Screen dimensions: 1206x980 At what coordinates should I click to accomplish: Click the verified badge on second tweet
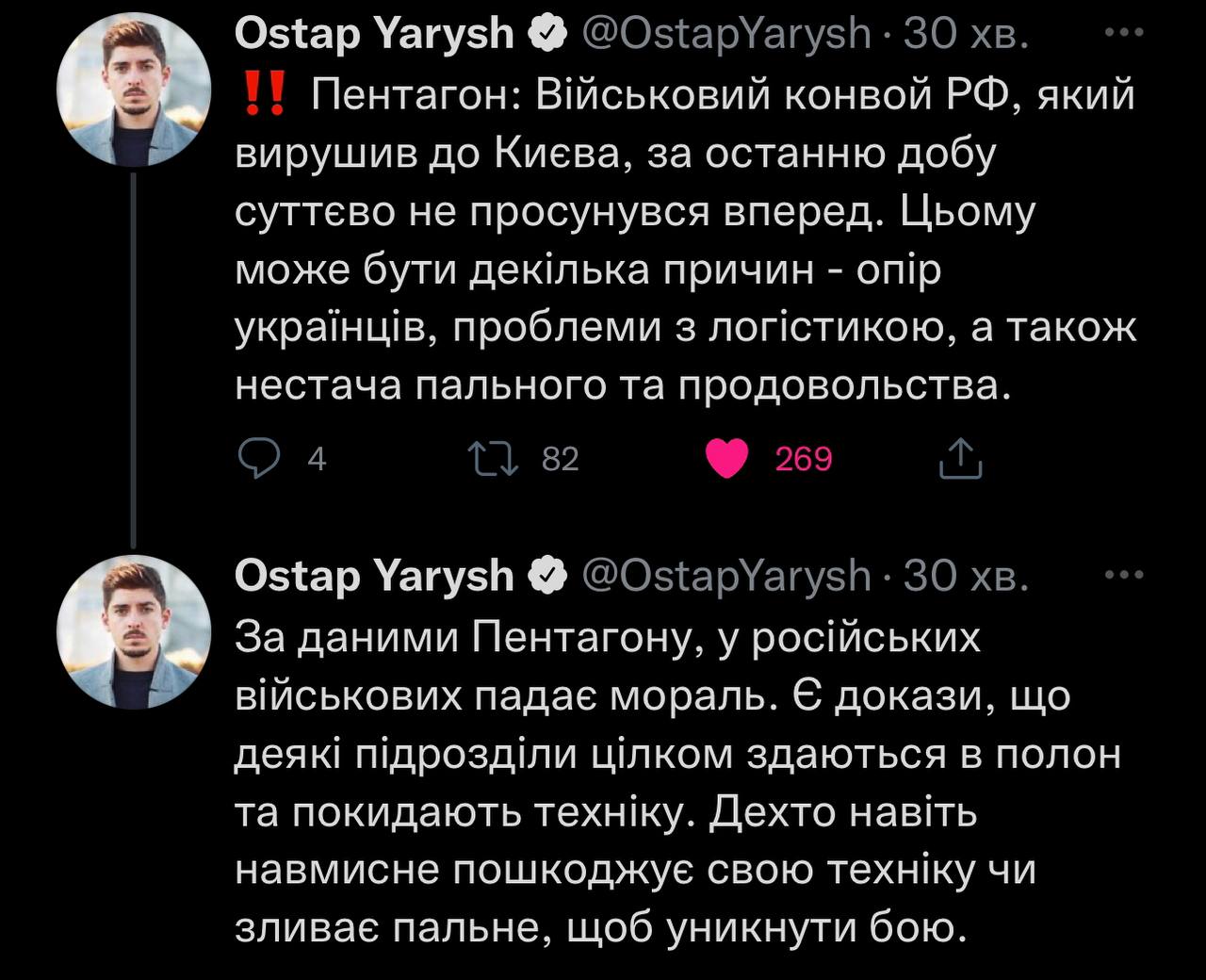coord(547,576)
